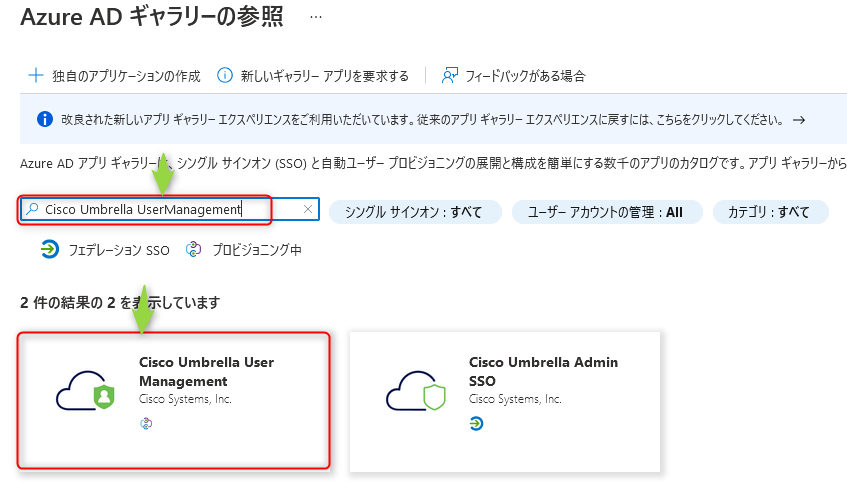Viewport: 847px width, 492px height.
Task: Open 独自のアプリケーションの作成
Action: (115, 76)
